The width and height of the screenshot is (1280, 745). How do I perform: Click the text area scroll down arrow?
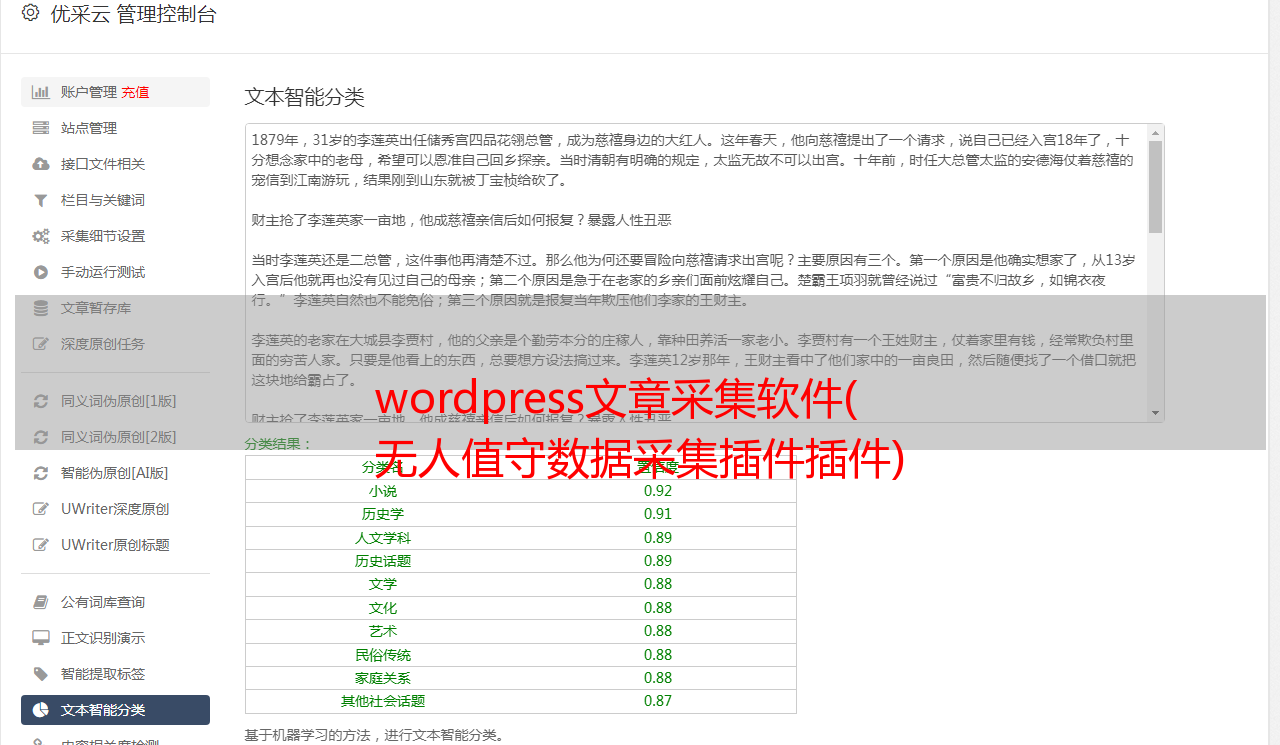1155,413
